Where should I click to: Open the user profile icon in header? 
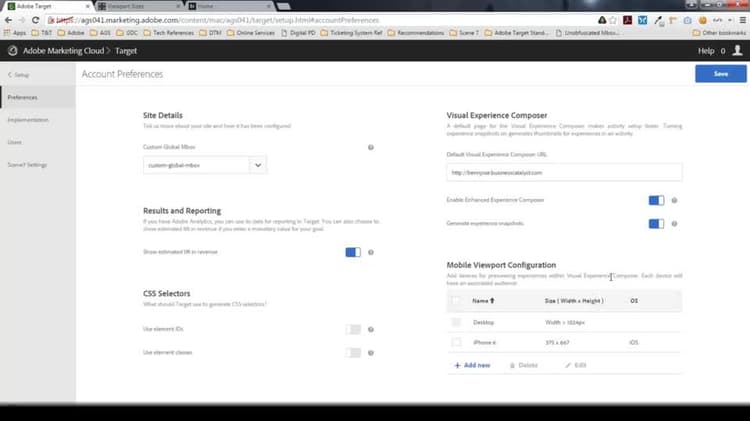[x=737, y=50]
